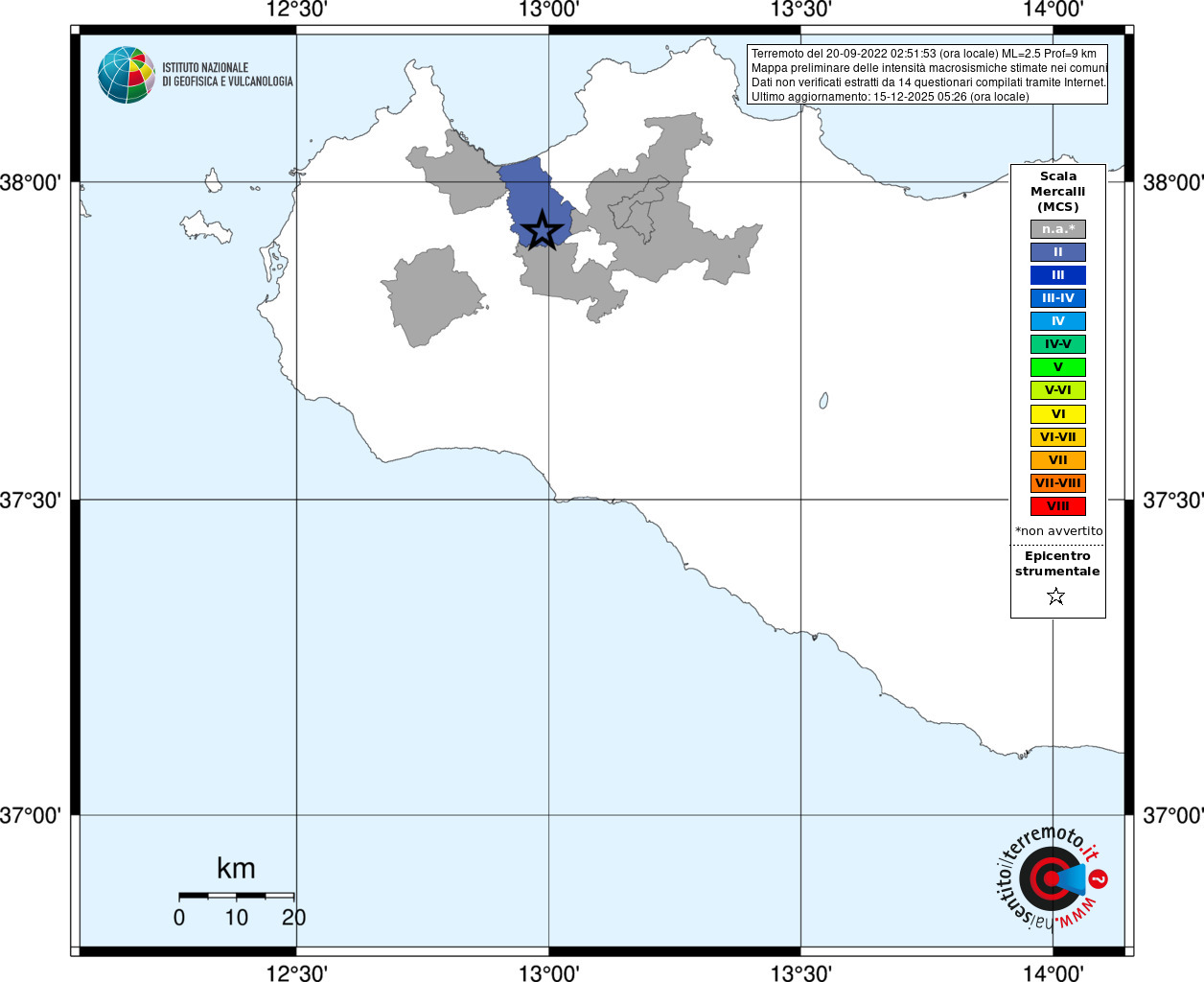
Task: Click the isolated gray municipality southwest of the epicenter
Action: 433,295
